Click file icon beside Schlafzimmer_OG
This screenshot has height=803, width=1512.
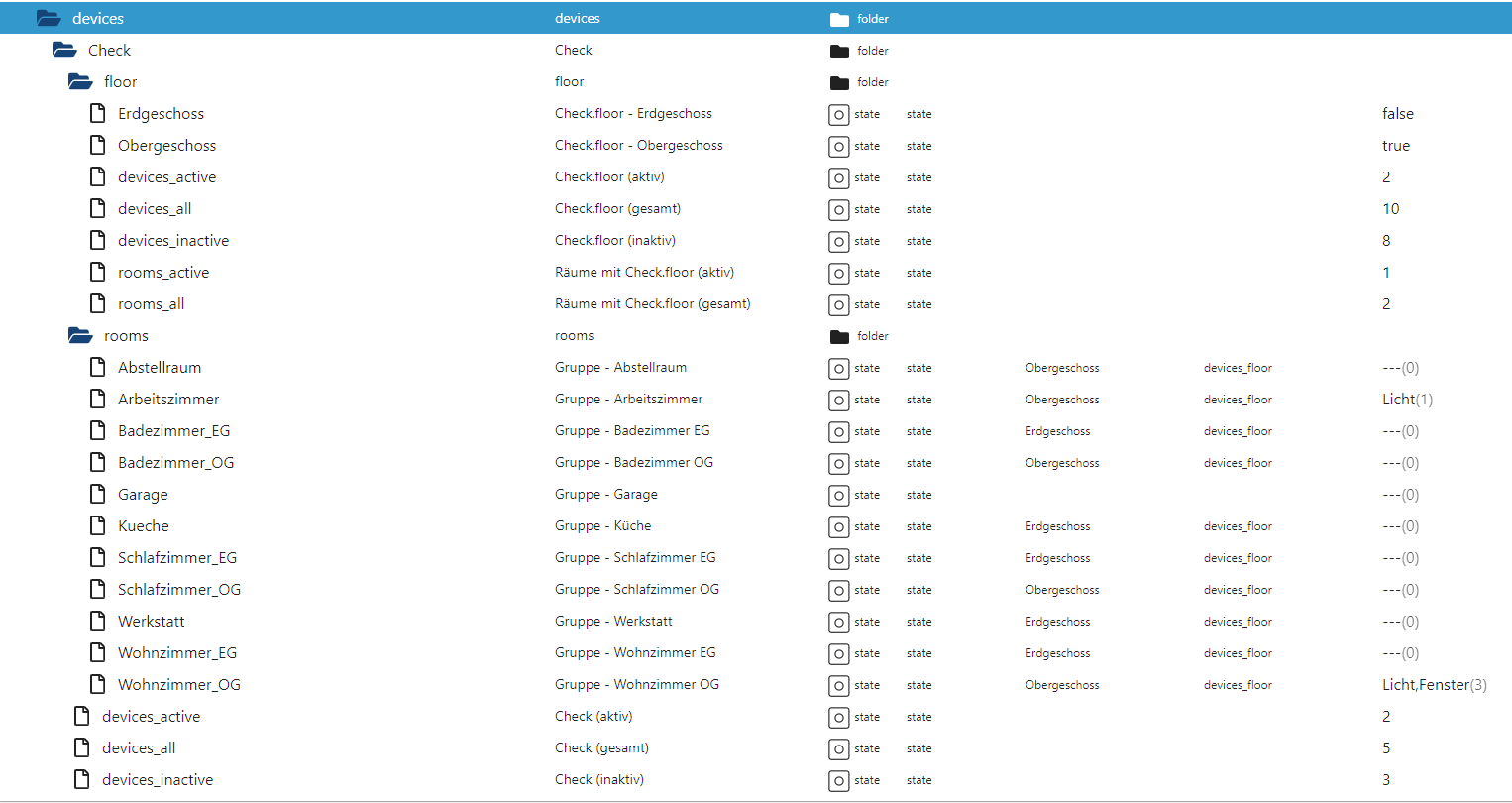pos(98,589)
